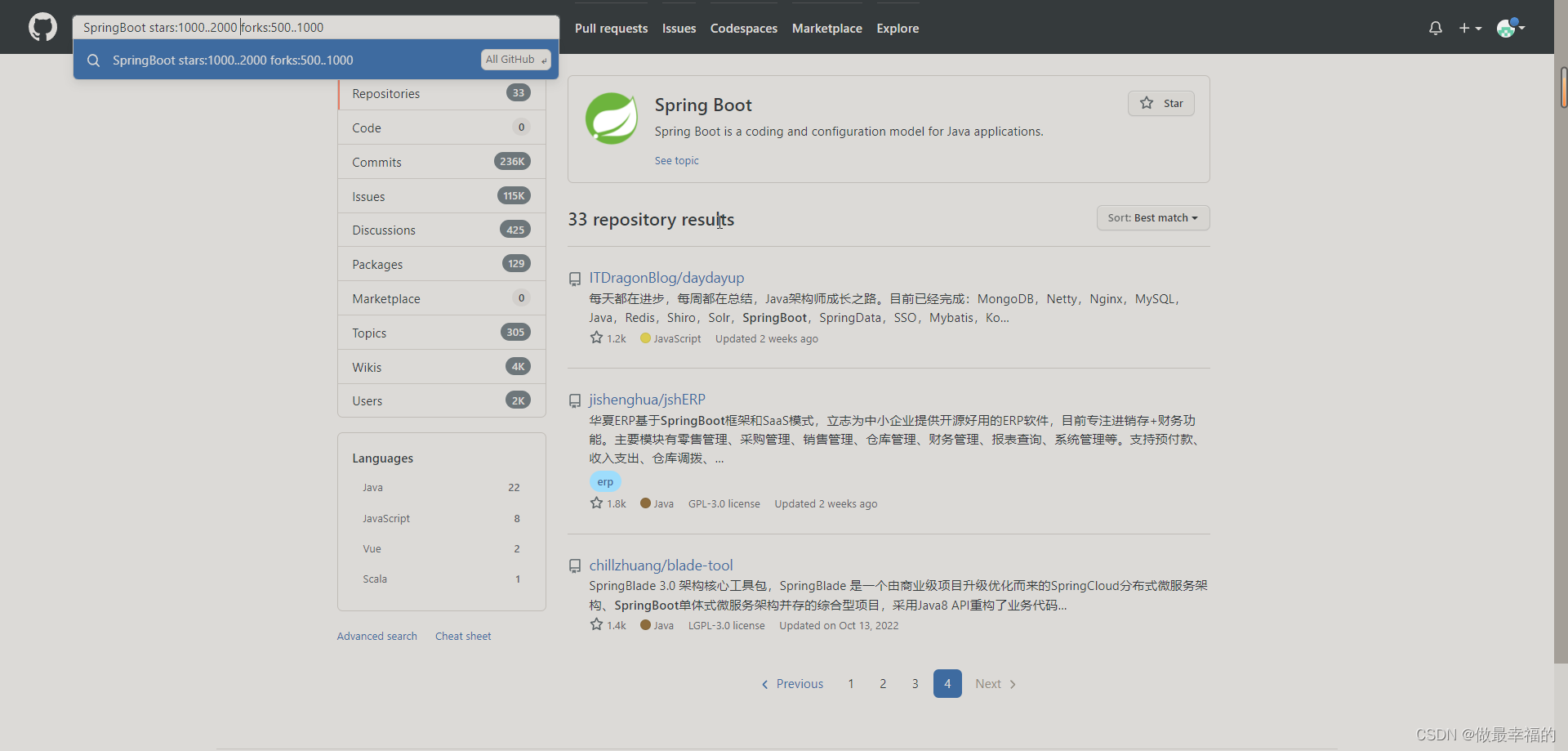Click the LGPL-3.0 license text of blade-tool
This screenshot has width=1568, height=751.
(x=726, y=626)
